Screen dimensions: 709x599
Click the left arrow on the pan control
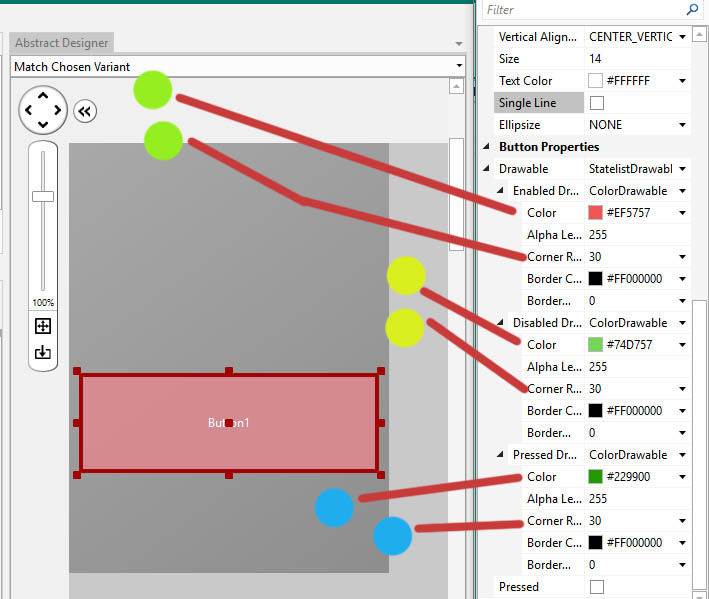29,111
